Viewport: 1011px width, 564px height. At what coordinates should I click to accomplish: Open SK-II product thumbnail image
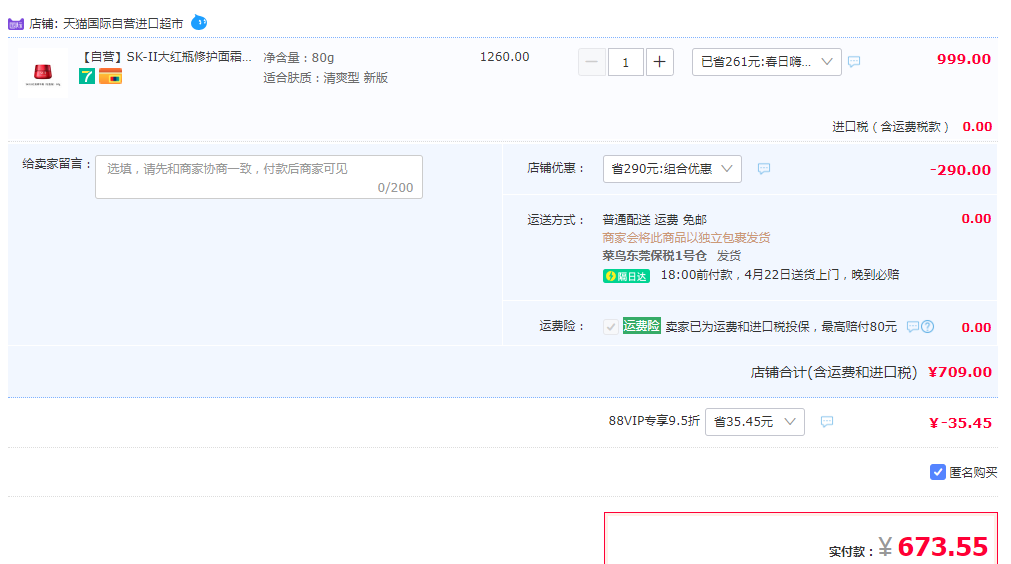tap(43, 72)
